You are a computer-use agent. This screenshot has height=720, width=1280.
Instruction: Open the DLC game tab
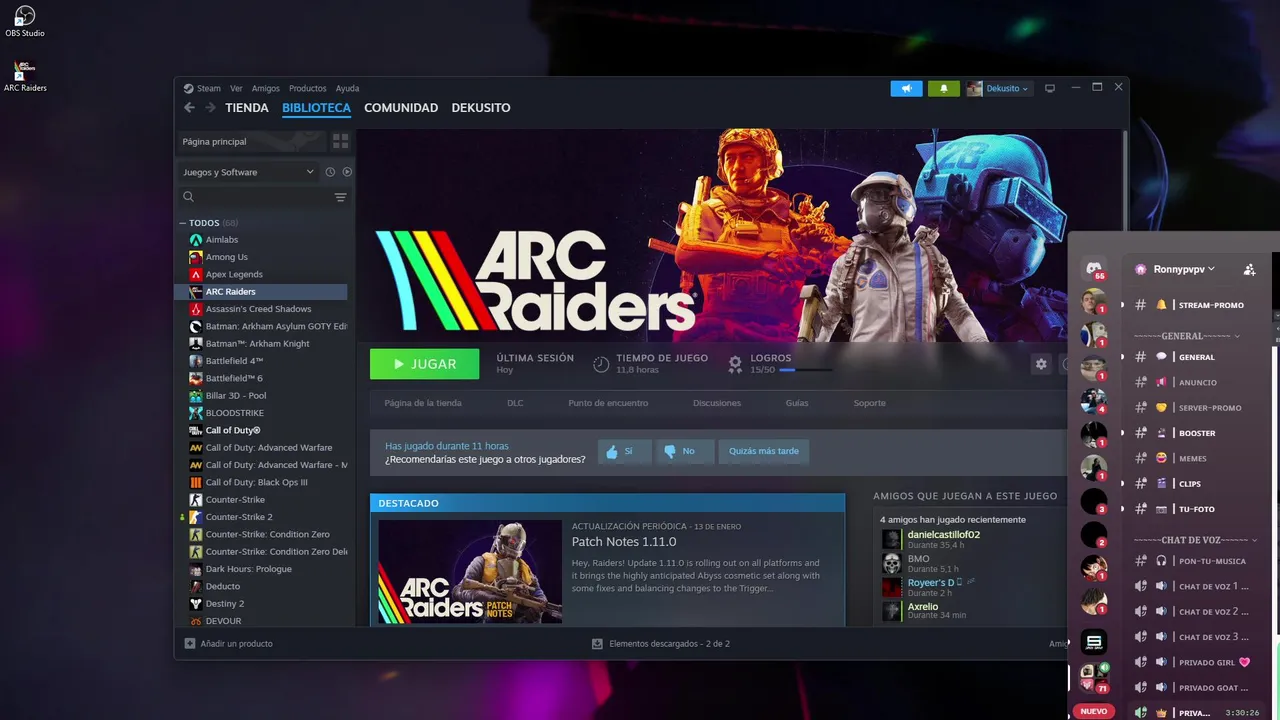point(515,403)
